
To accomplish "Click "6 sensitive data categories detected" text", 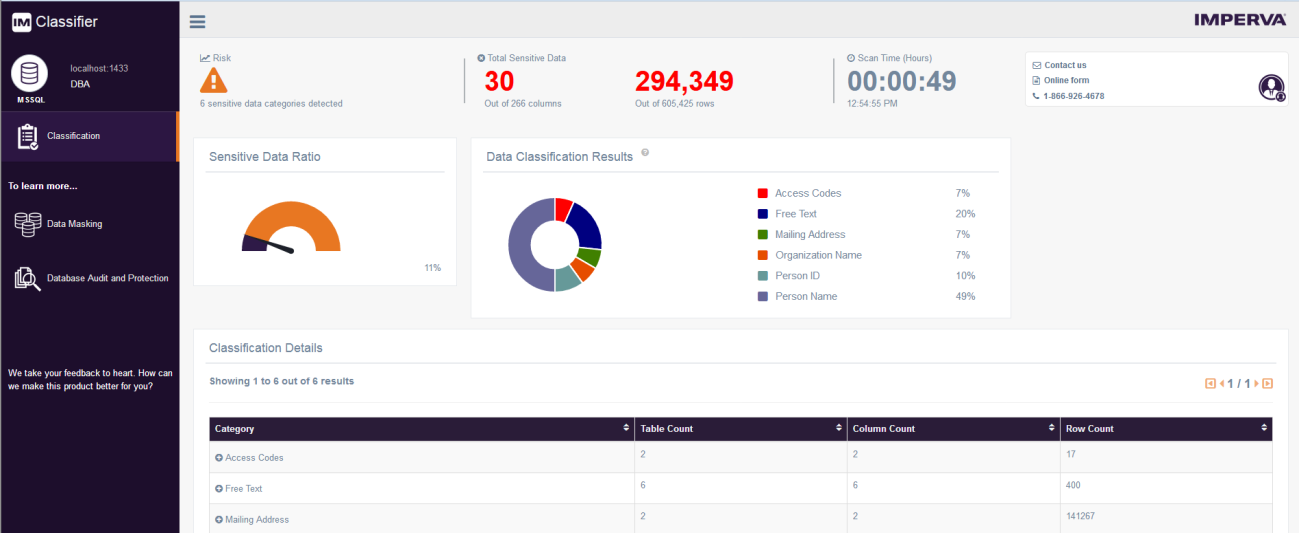I will (271, 103).
